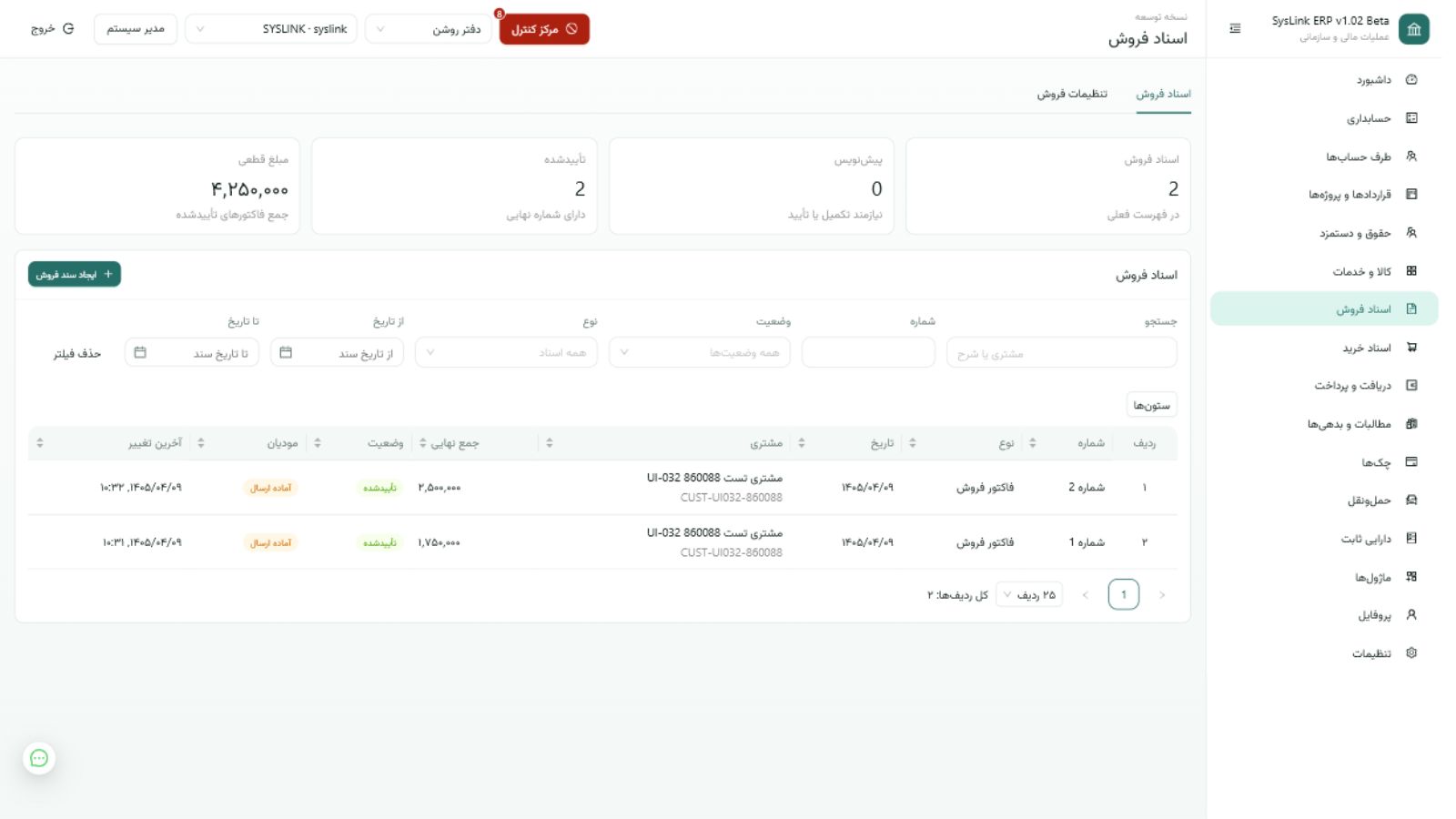Screen dimensions: 1456x819
Task: Click حذف فیلتر to clear filters
Action: tap(77, 353)
